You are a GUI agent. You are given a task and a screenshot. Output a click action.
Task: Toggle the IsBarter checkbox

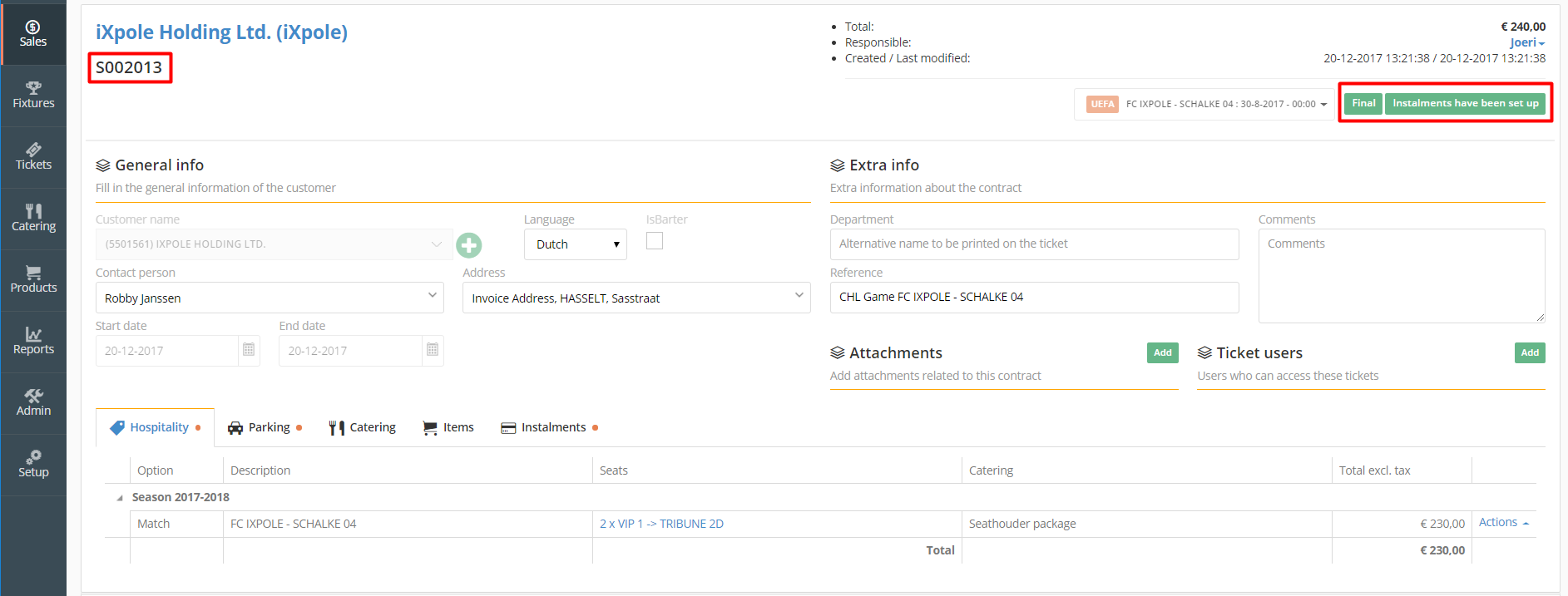tap(655, 240)
